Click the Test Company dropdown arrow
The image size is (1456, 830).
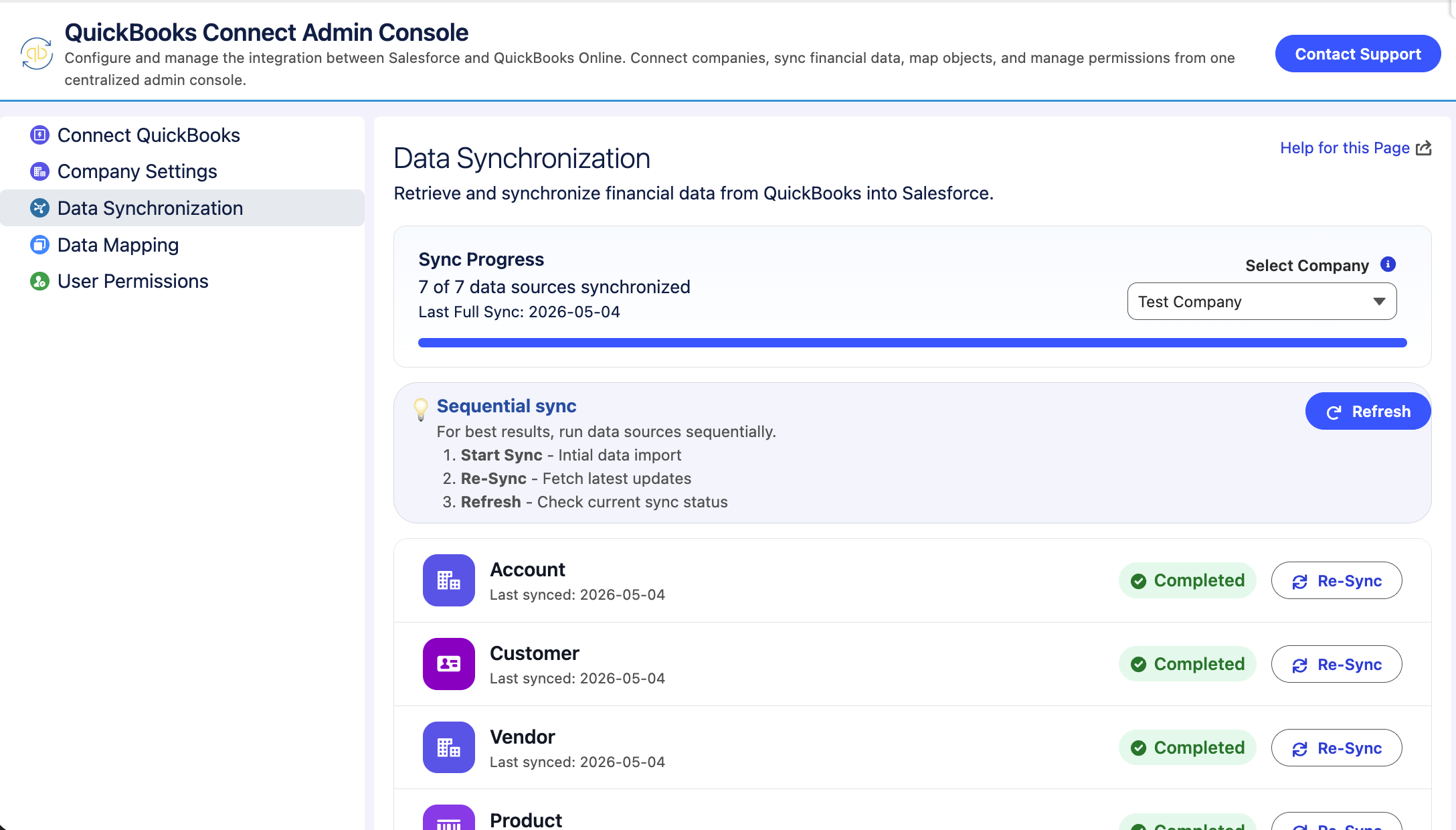(1379, 301)
